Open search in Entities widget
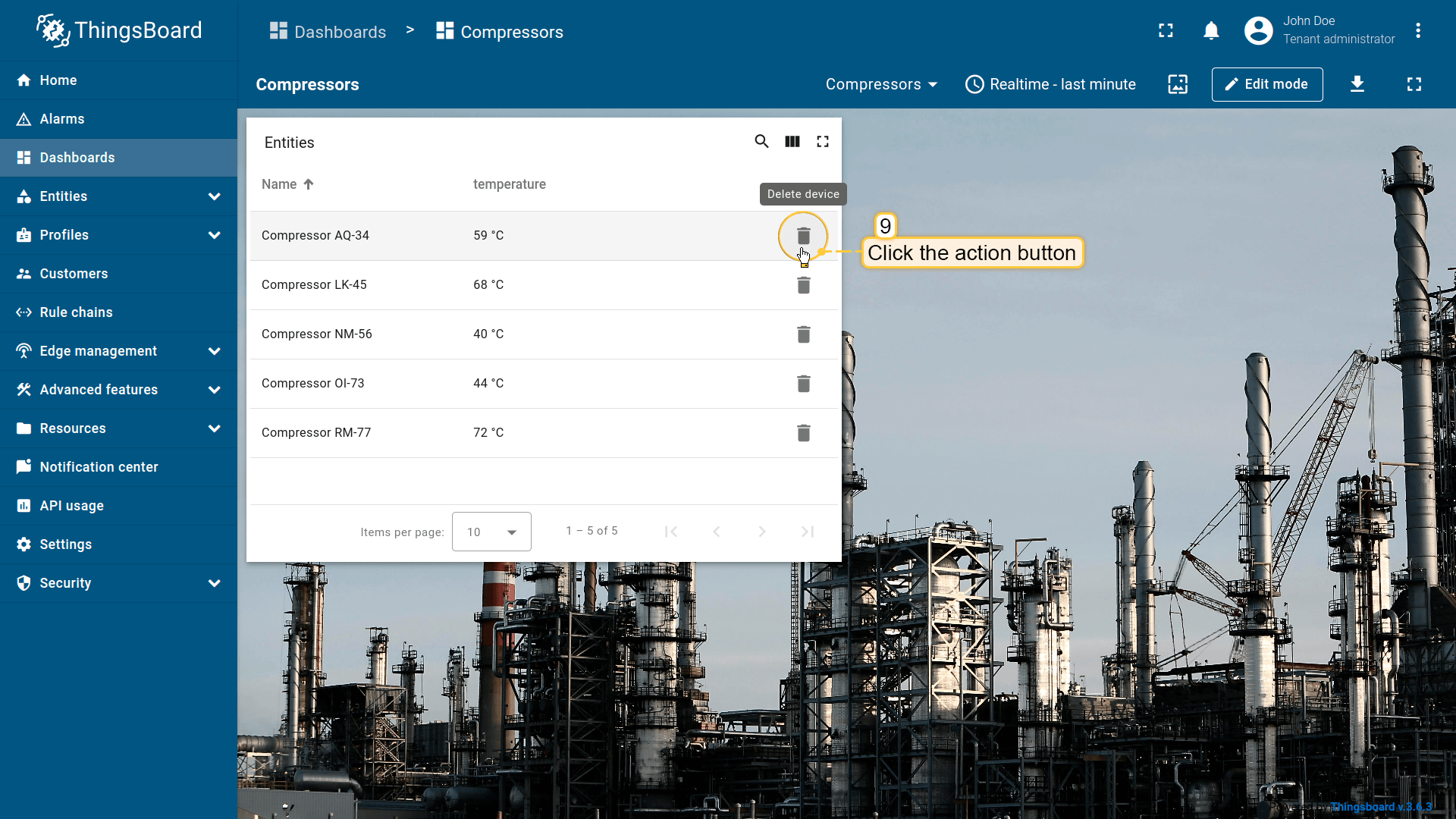Image resolution: width=1456 pixels, height=819 pixels. coord(761,142)
